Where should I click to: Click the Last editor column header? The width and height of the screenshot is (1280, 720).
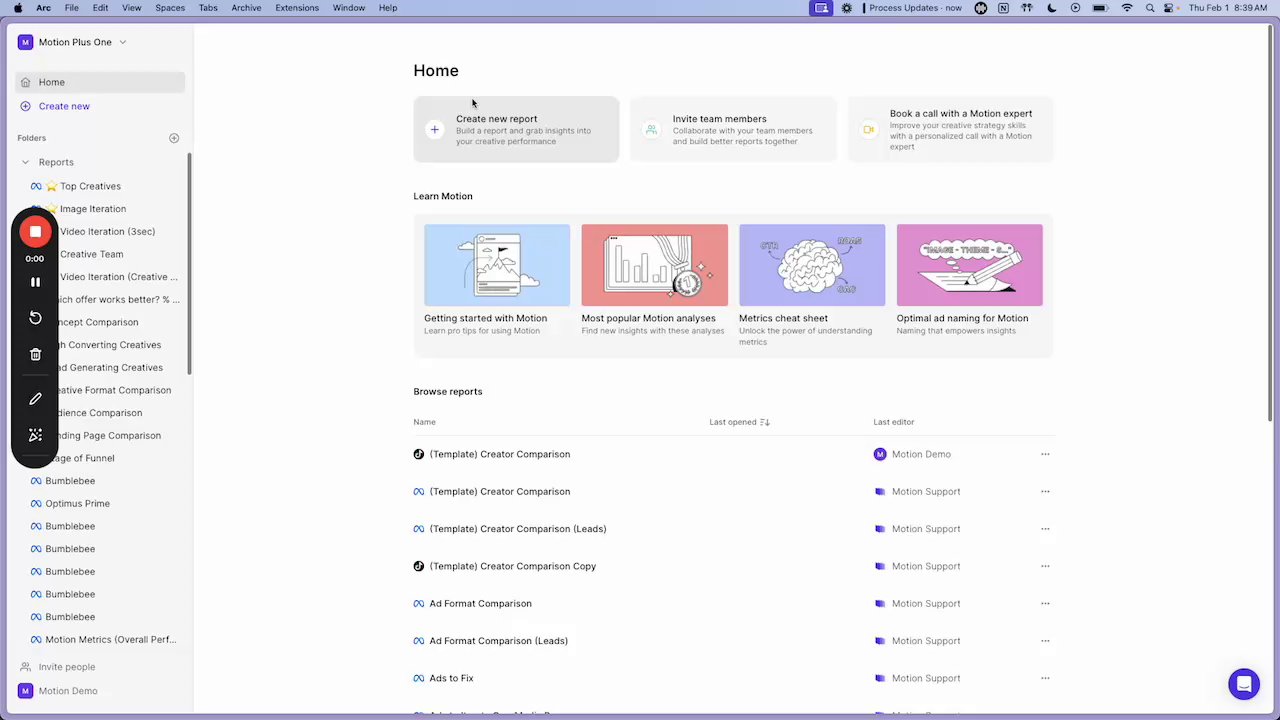(894, 422)
